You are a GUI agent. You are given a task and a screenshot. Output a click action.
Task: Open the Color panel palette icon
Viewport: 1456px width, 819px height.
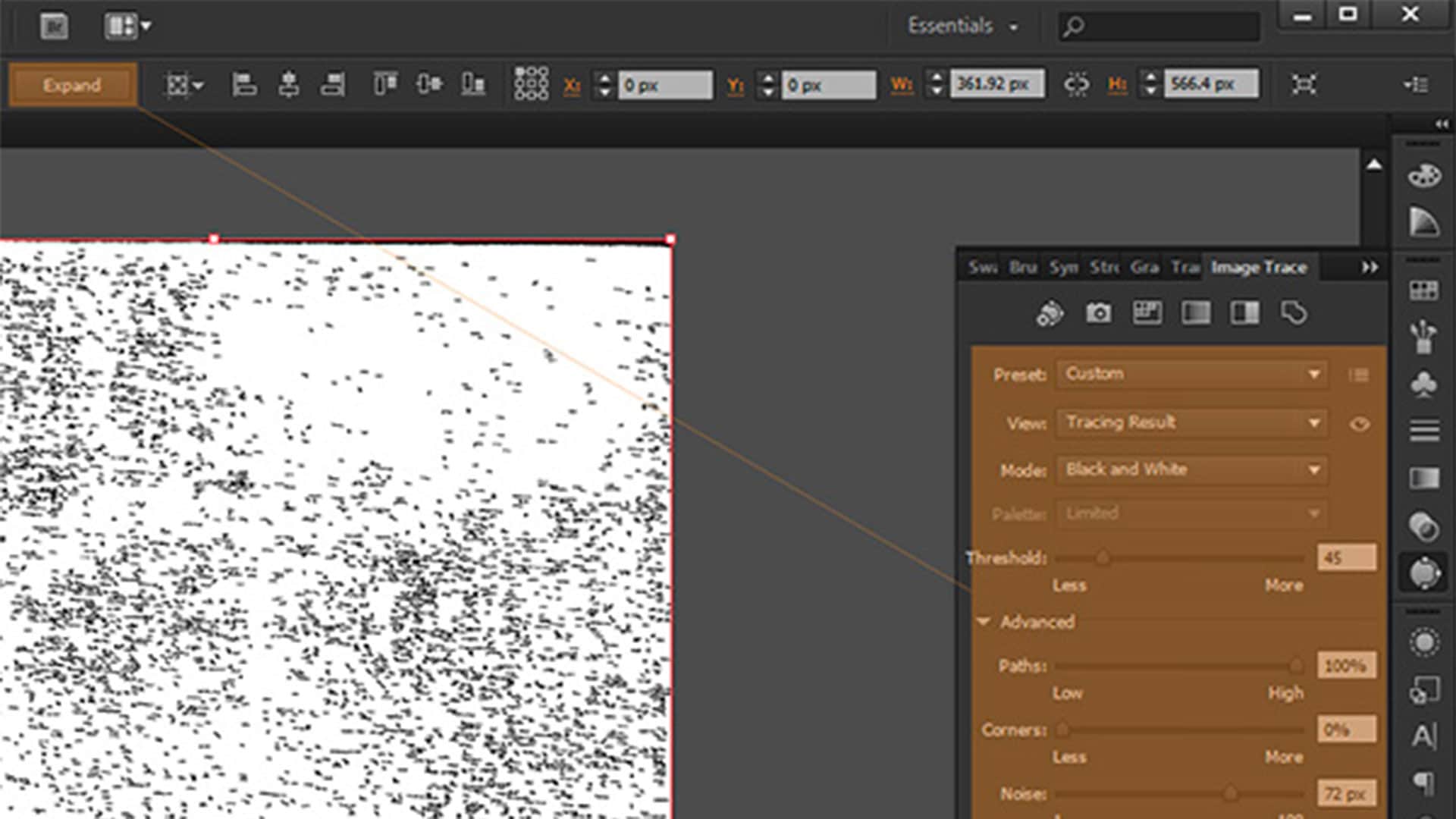coord(1424,176)
